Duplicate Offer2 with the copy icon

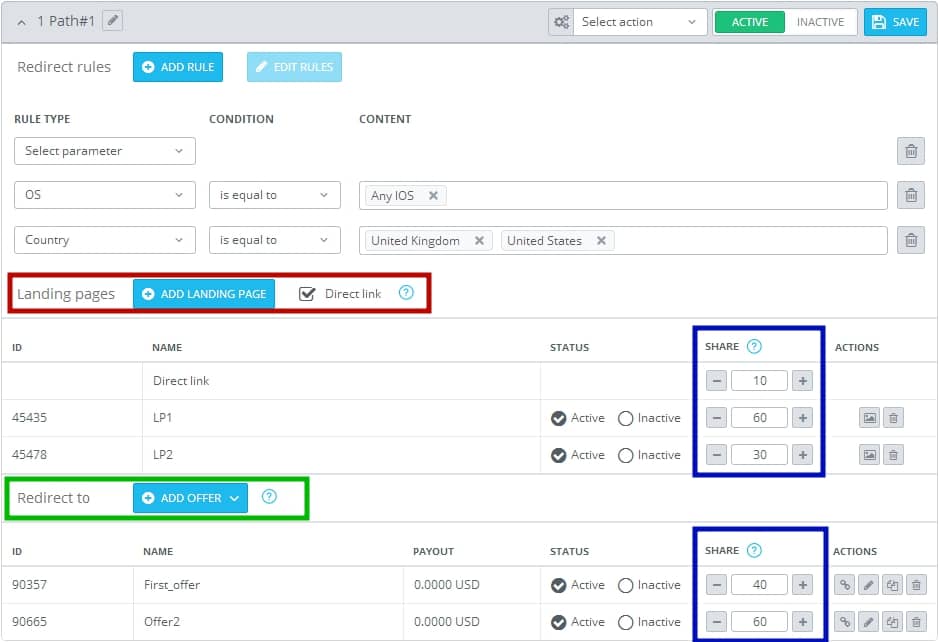tap(892, 622)
